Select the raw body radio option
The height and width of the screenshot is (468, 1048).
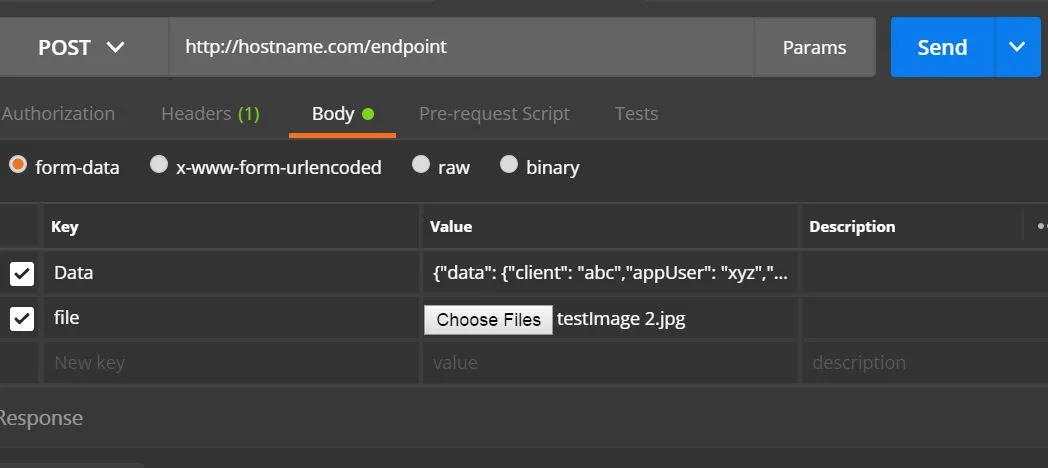click(x=421, y=166)
